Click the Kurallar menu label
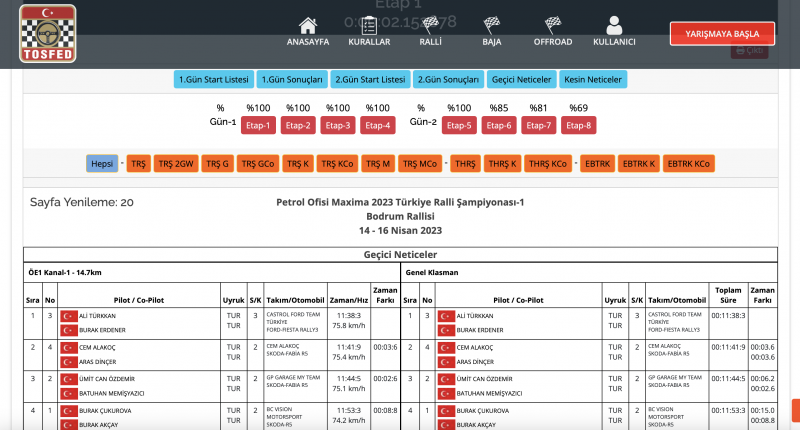Screen dimensions: 800x430 (x=369, y=42)
